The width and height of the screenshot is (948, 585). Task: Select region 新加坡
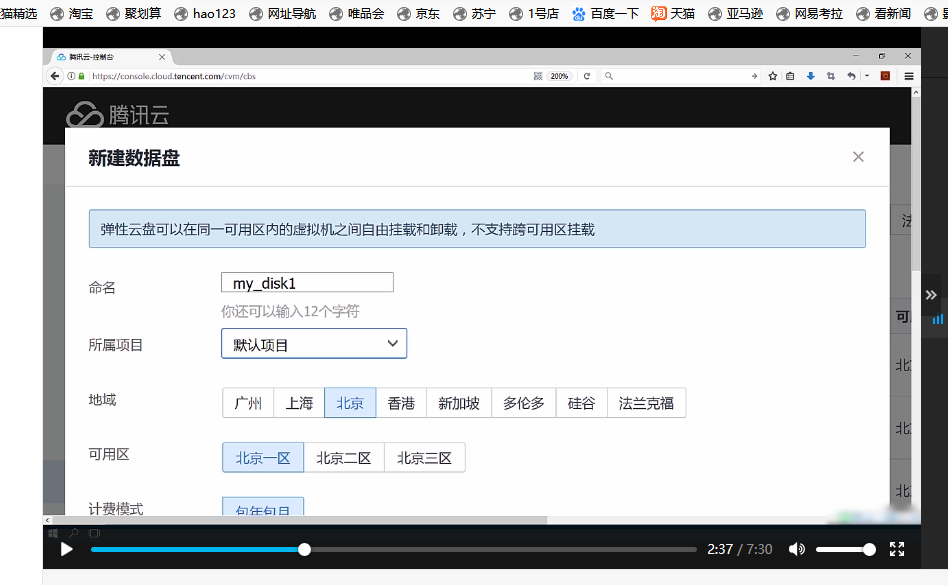(x=459, y=402)
